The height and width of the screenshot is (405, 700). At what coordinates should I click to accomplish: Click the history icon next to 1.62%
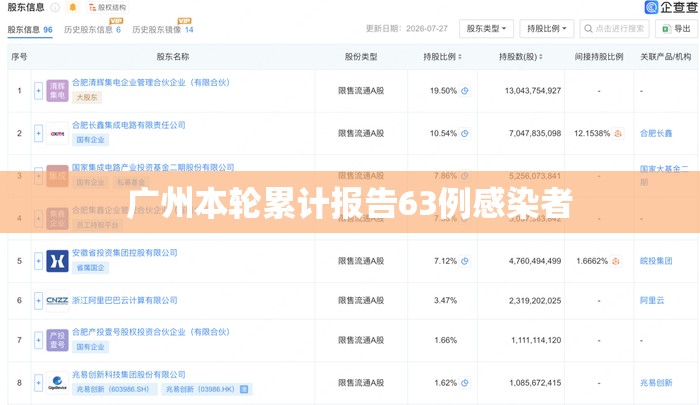465,383
